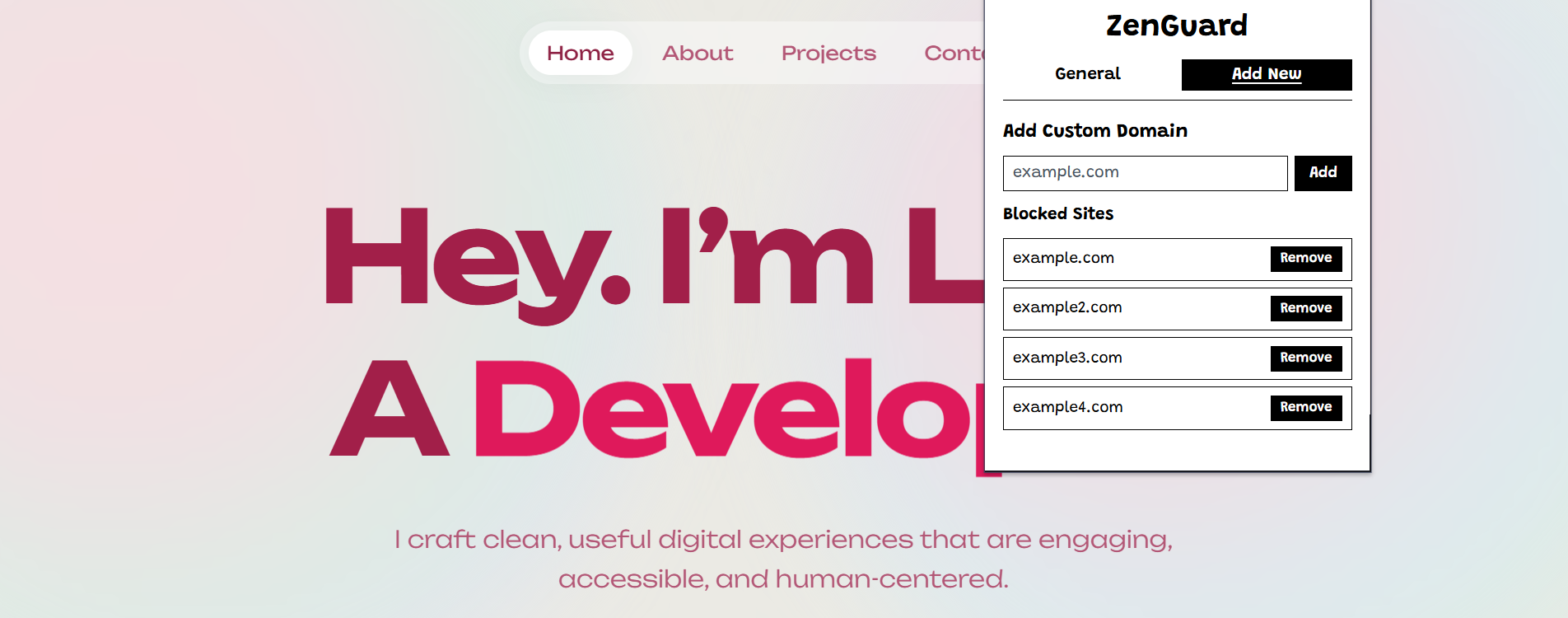Click the example.com blocked site entry text

(1063, 258)
